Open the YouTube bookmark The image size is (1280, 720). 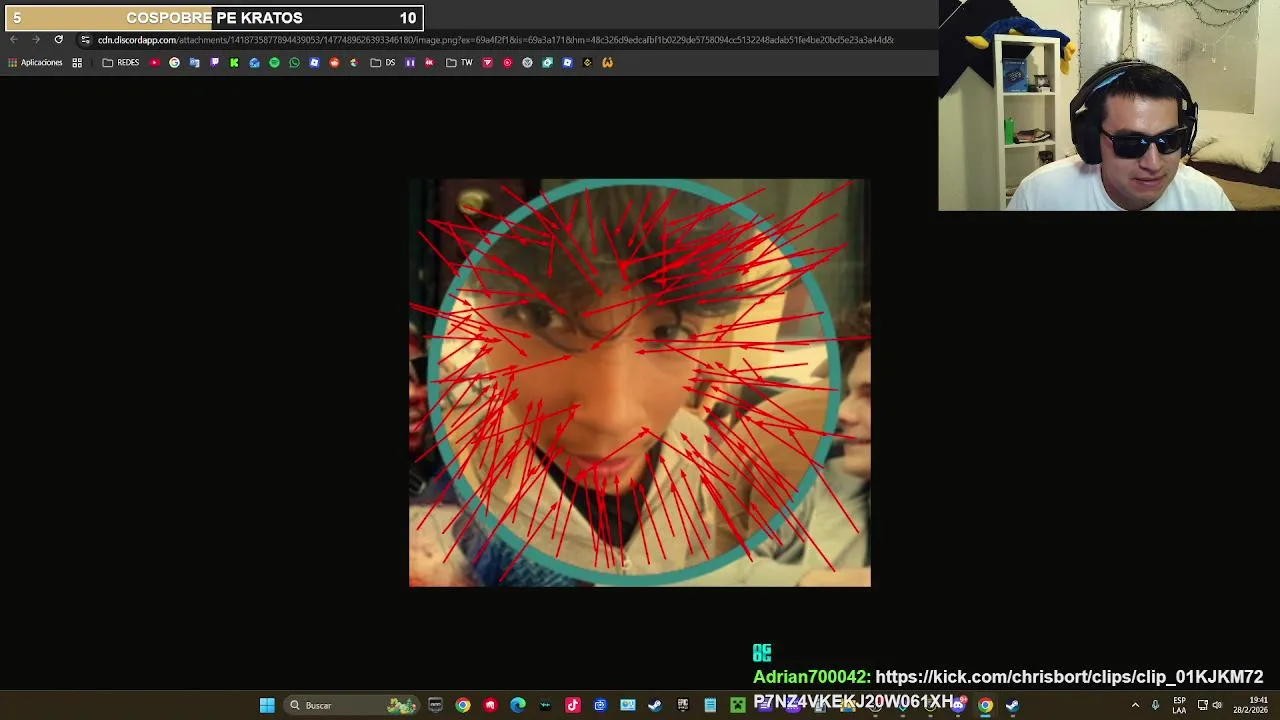click(154, 62)
